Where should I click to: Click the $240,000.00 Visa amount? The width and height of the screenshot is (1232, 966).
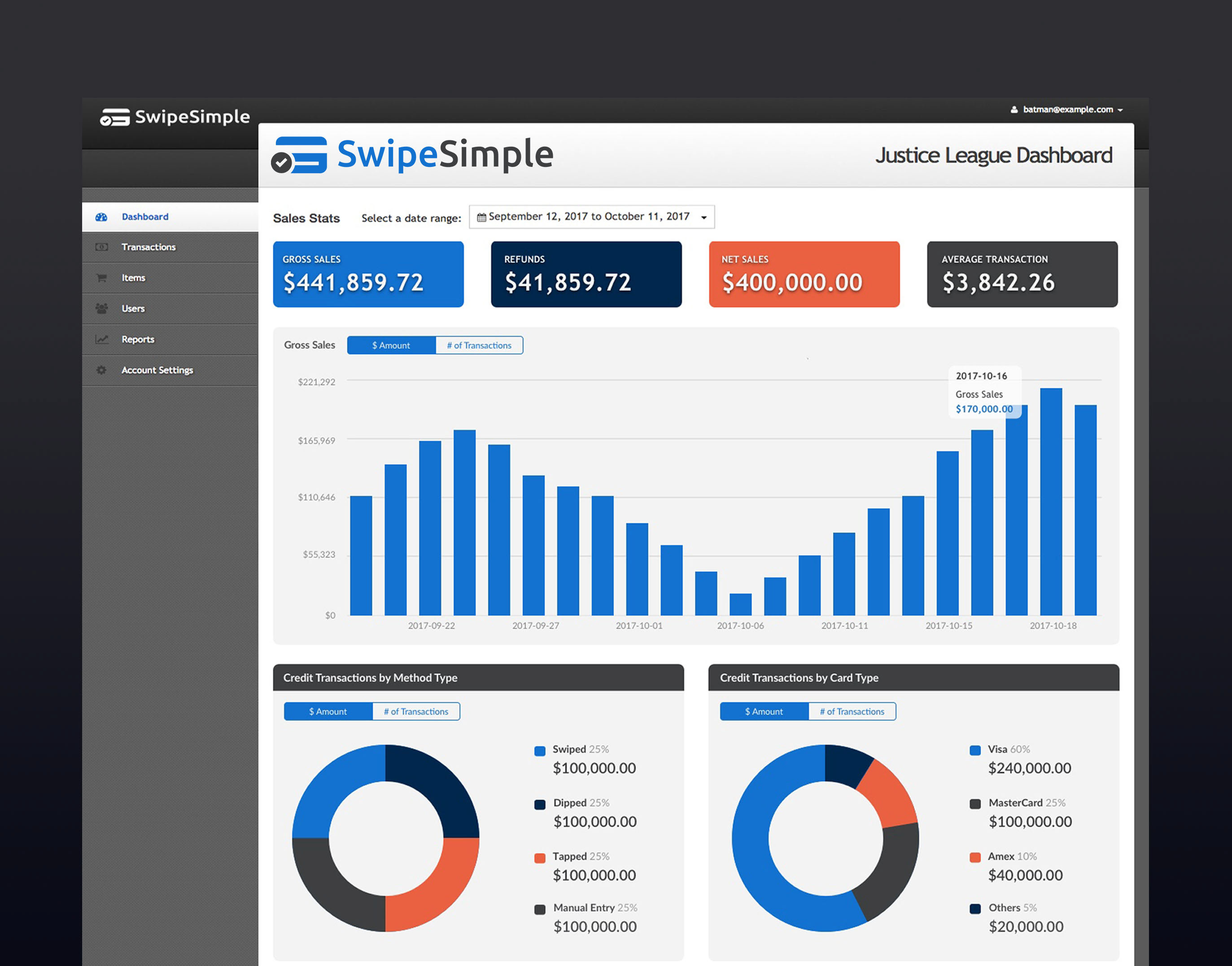tap(1030, 768)
